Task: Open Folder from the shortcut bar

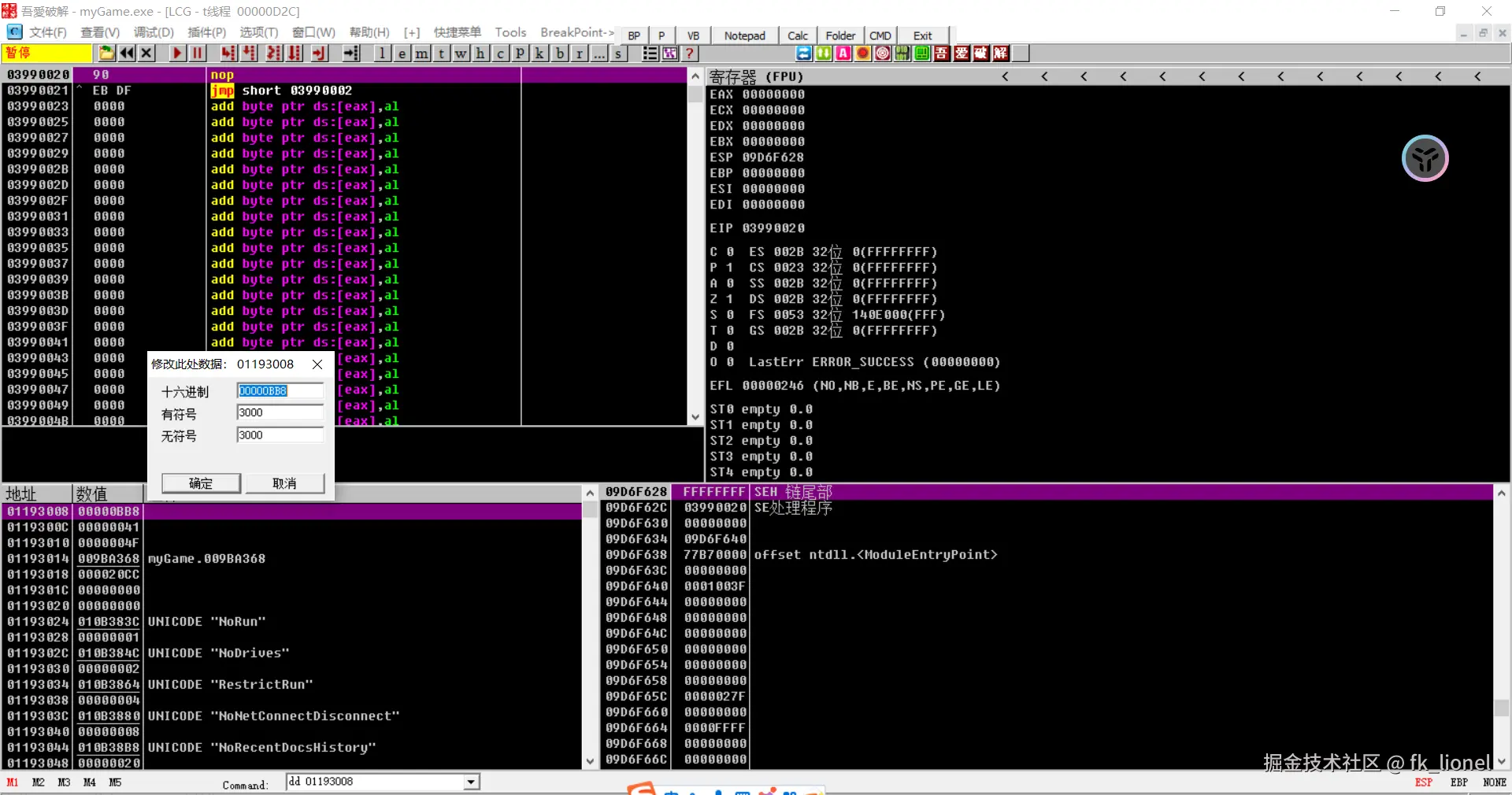Action: pos(840,35)
